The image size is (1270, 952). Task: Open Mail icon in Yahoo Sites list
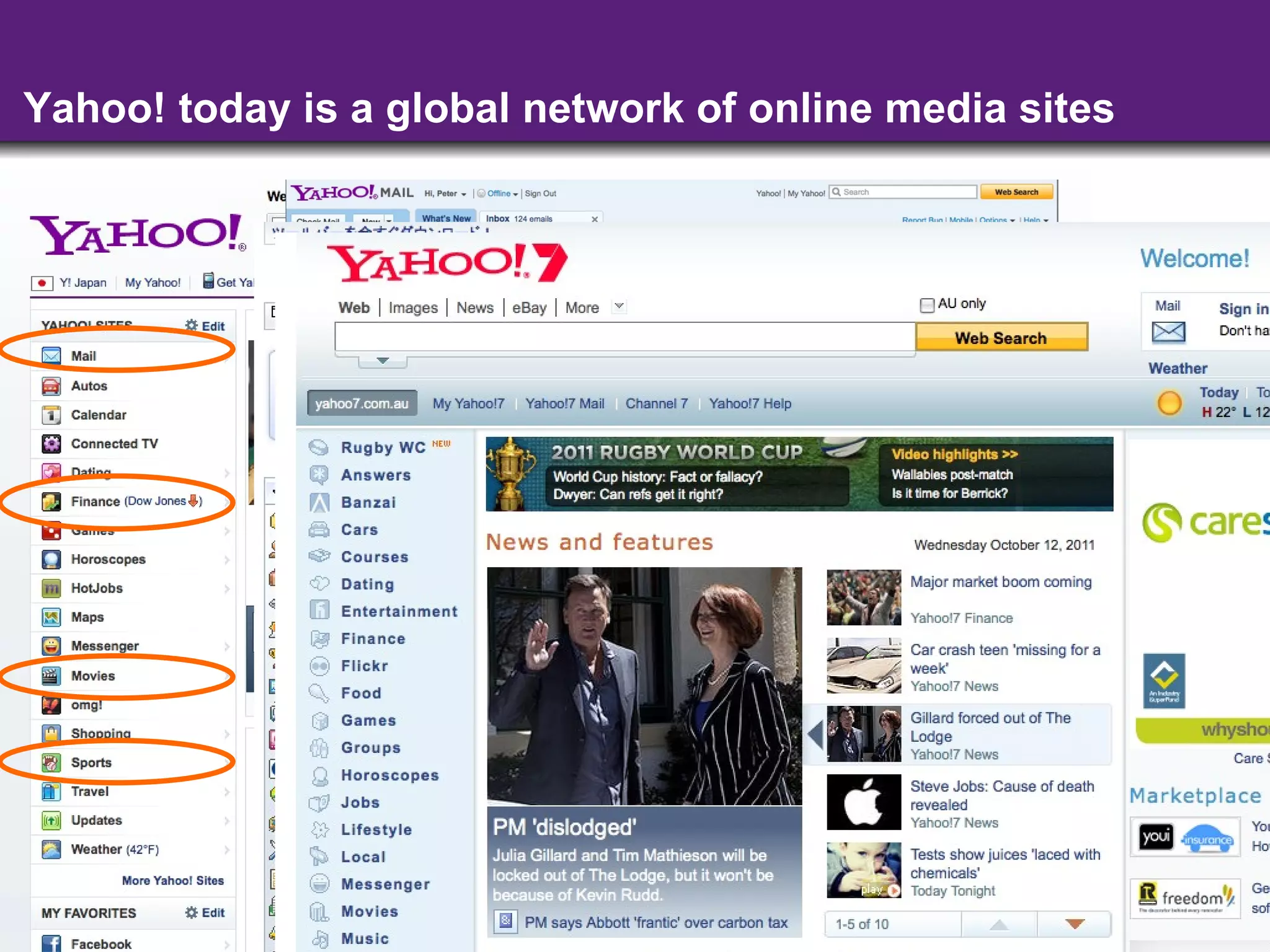coord(51,356)
